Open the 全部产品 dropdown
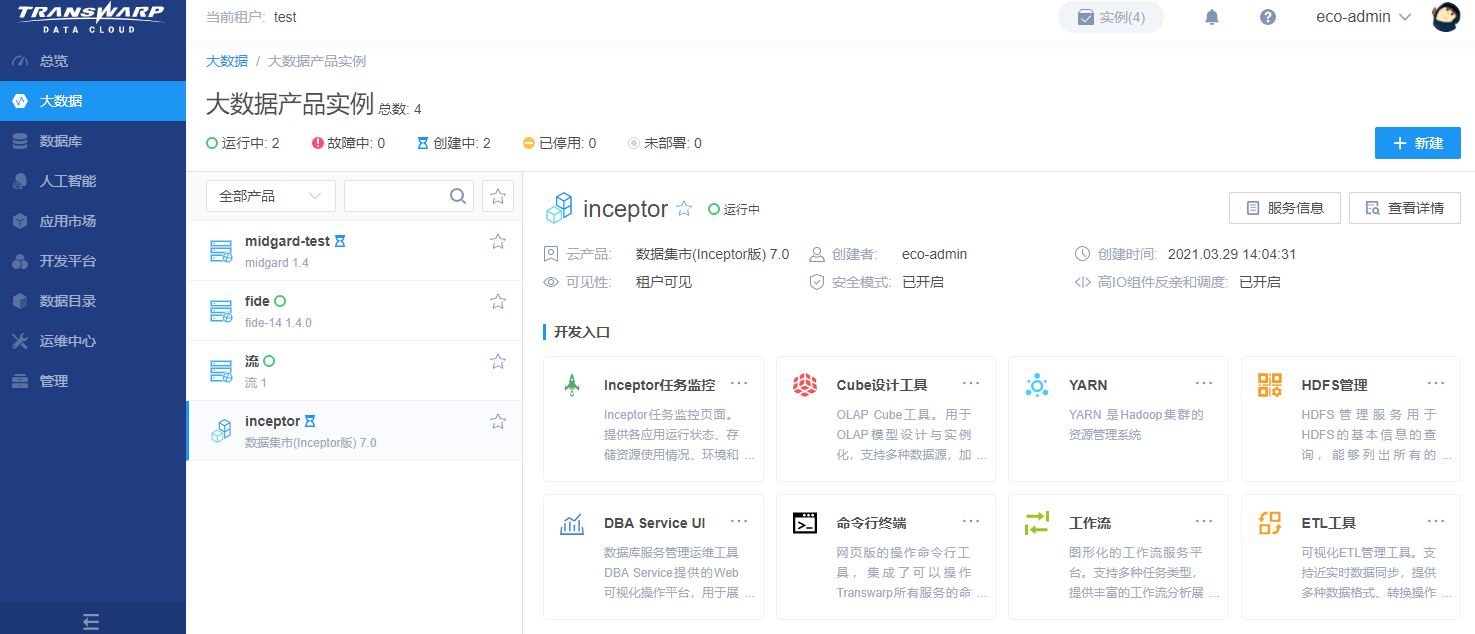The height and width of the screenshot is (634, 1475). (271, 196)
